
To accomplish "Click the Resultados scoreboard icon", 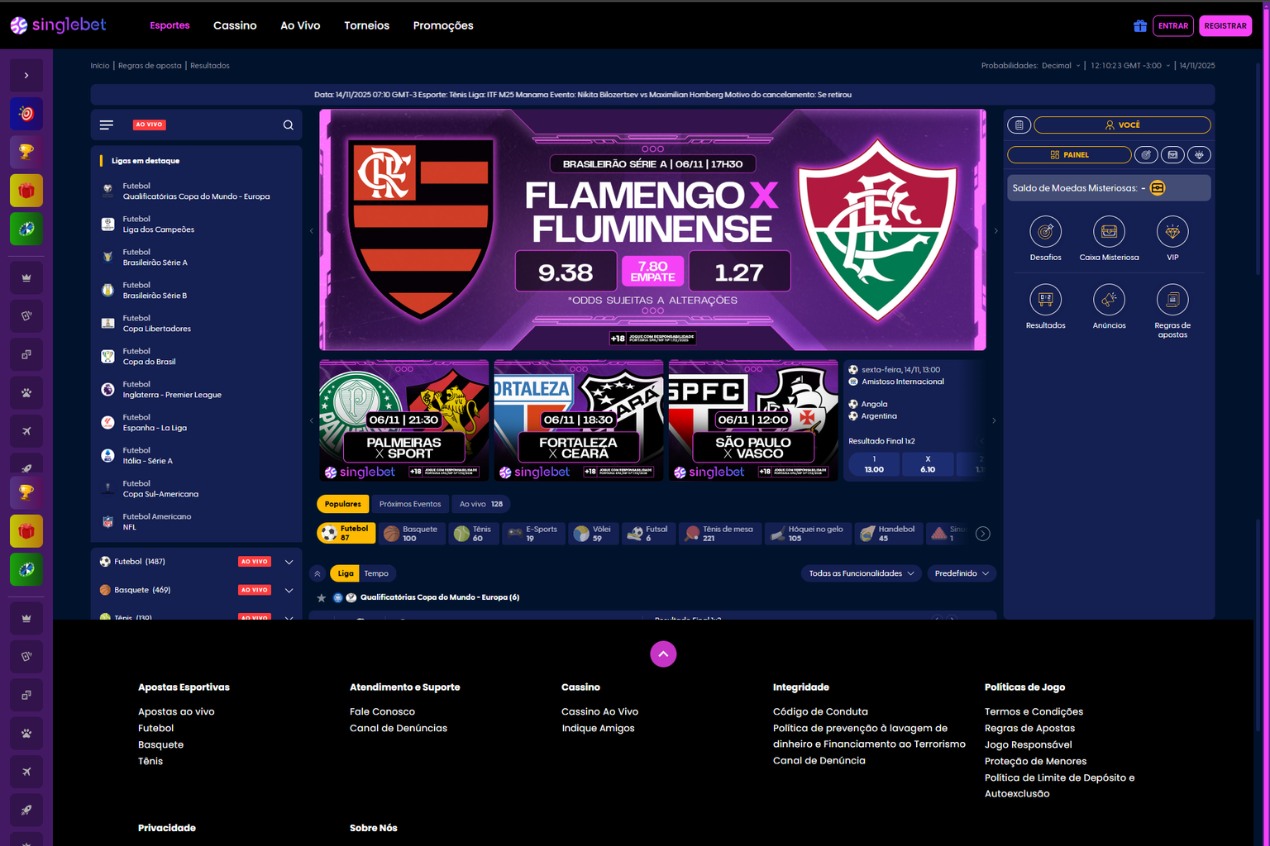I will point(1045,300).
